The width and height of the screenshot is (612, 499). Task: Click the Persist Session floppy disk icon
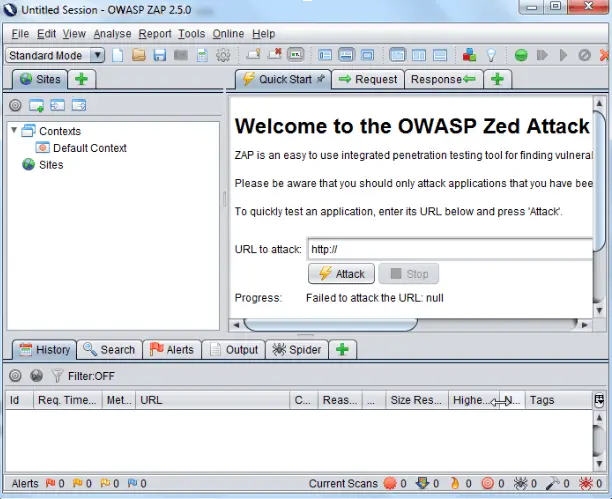click(x=160, y=55)
